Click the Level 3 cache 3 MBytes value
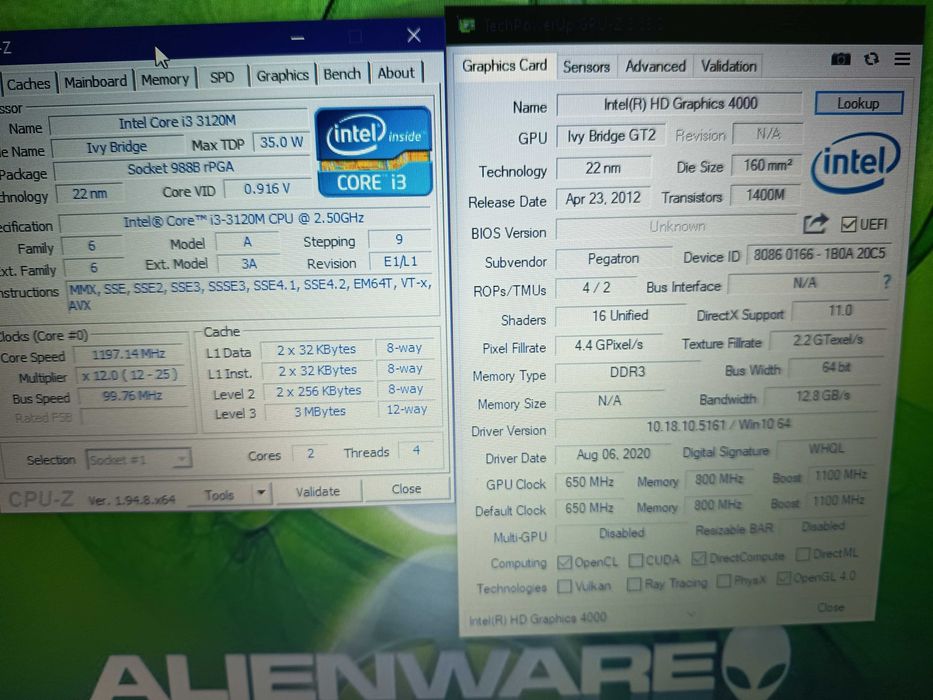 319,411
